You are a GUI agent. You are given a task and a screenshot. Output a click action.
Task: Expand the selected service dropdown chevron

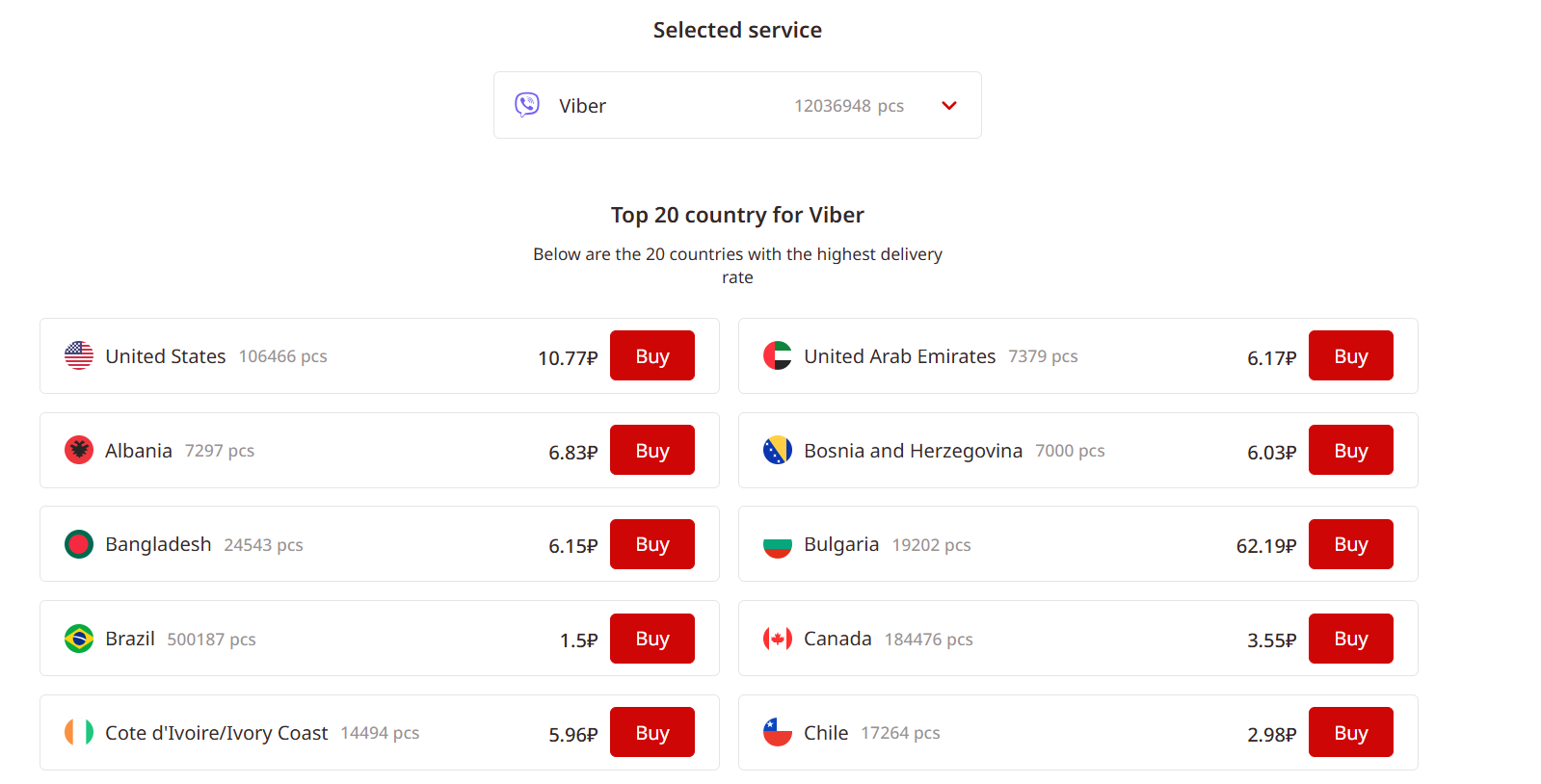(x=949, y=106)
